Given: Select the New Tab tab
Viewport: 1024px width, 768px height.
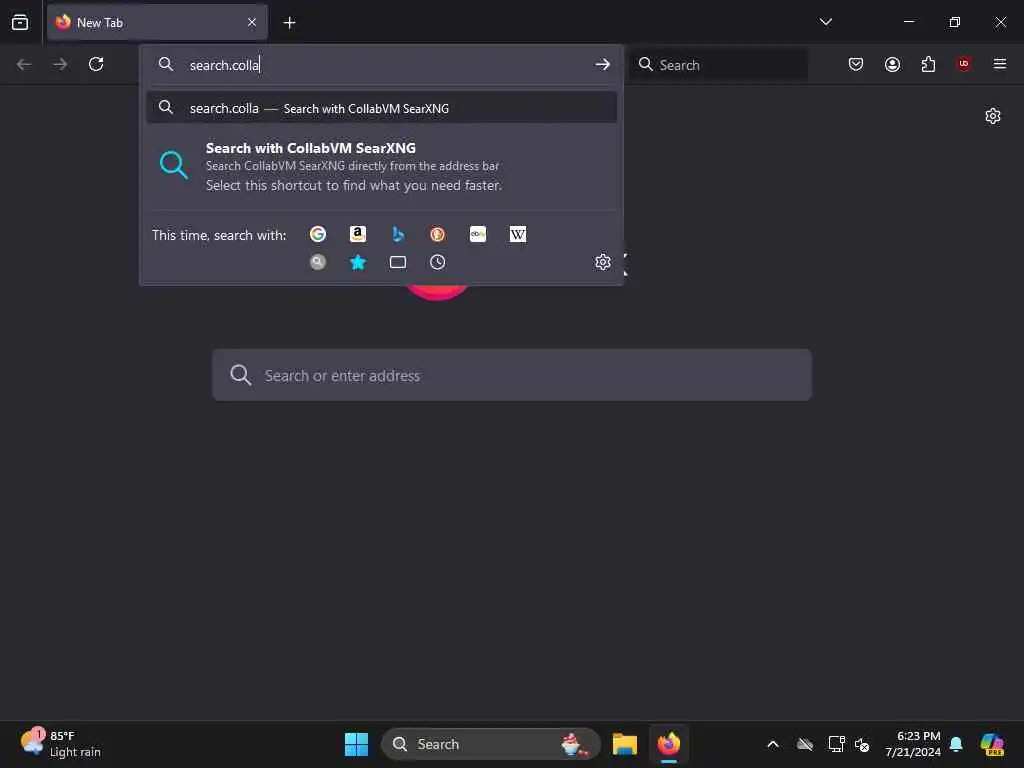Looking at the screenshot, I should (157, 23).
